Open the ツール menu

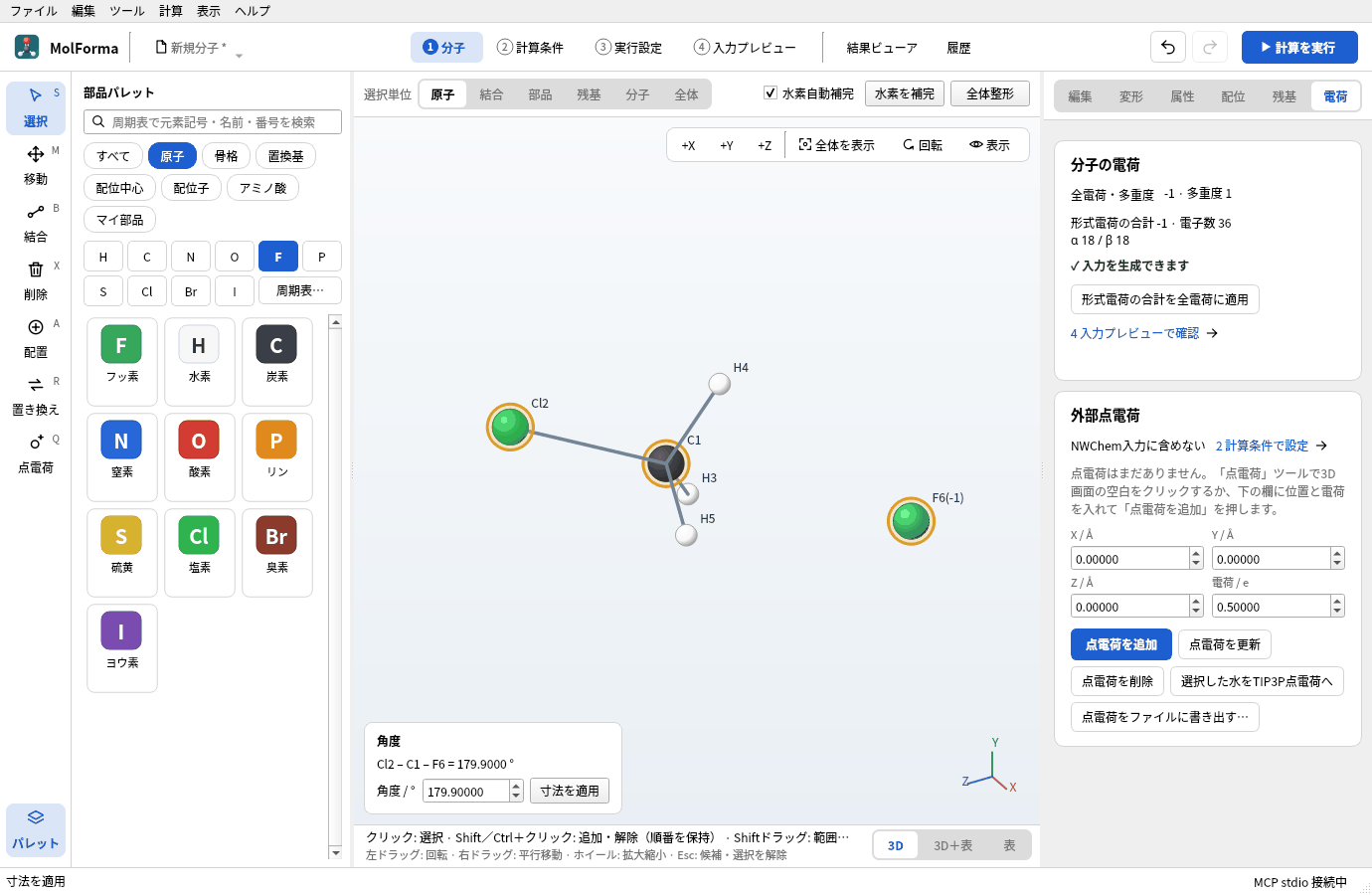click(126, 11)
